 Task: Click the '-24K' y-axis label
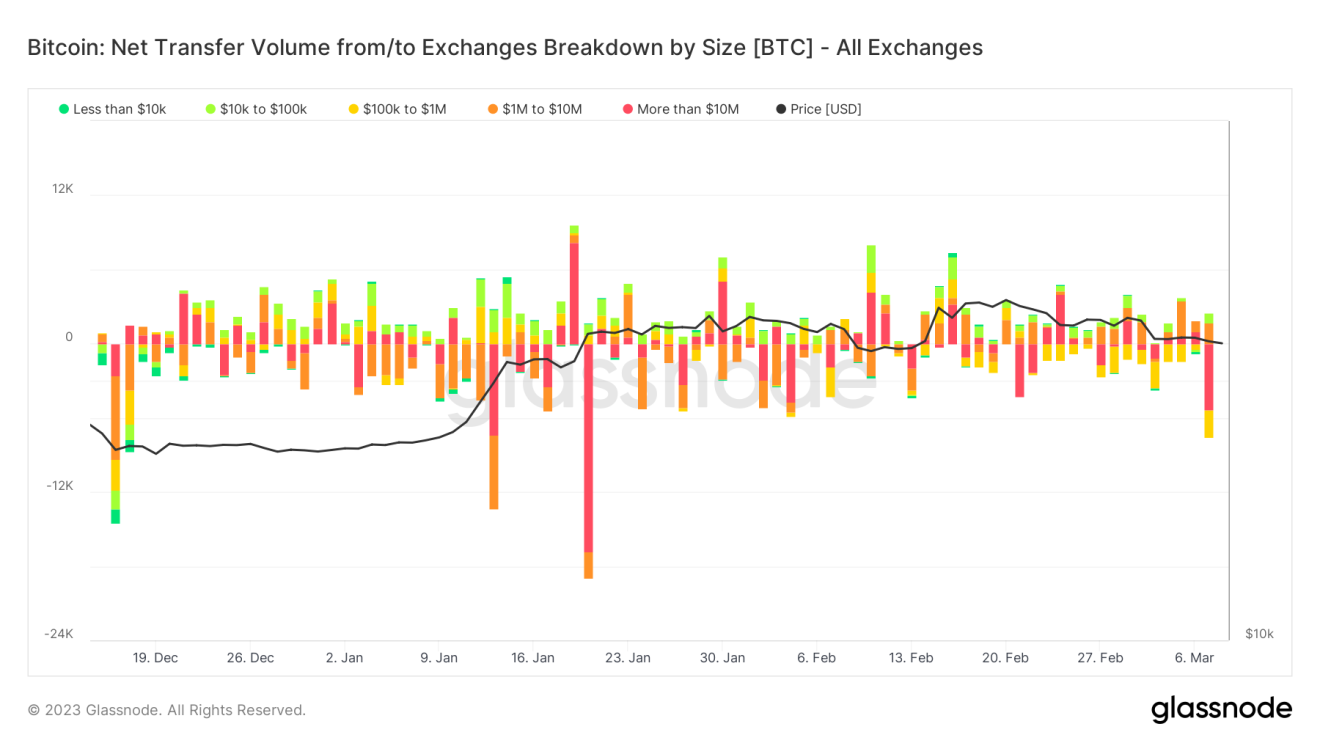click(59, 634)
